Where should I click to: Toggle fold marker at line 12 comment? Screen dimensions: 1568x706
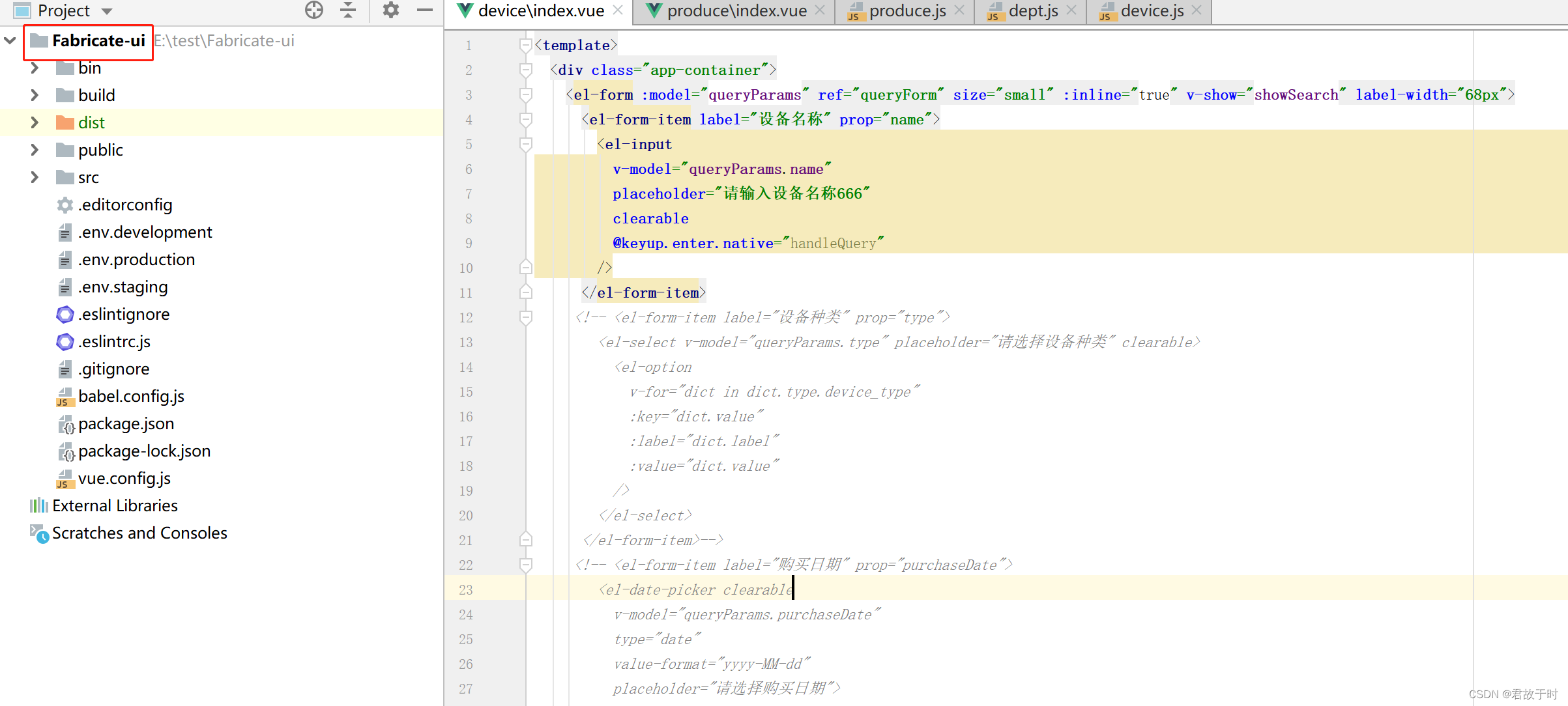coord(525,317)
